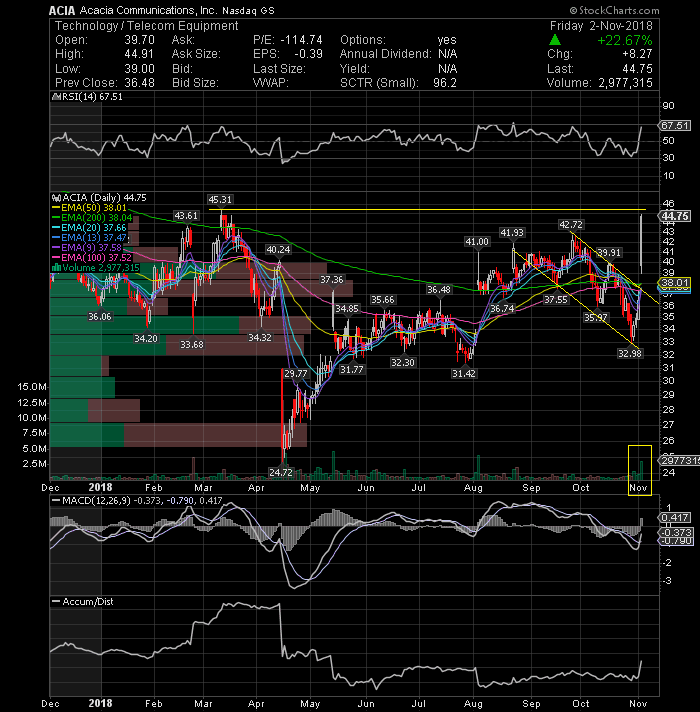Click the 32.30 price label
700x712 pixels.
[403, 362]
